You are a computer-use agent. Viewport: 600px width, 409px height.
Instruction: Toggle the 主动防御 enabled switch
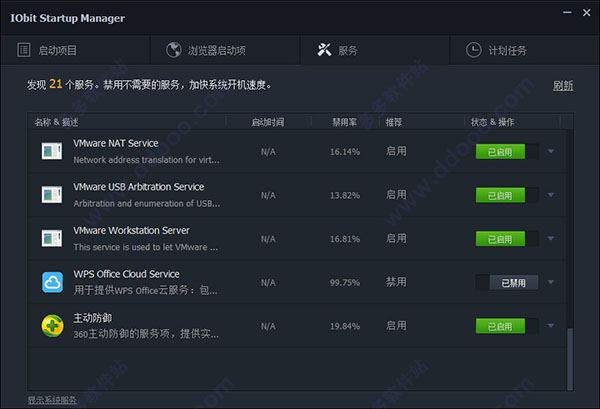click(507, 326)
